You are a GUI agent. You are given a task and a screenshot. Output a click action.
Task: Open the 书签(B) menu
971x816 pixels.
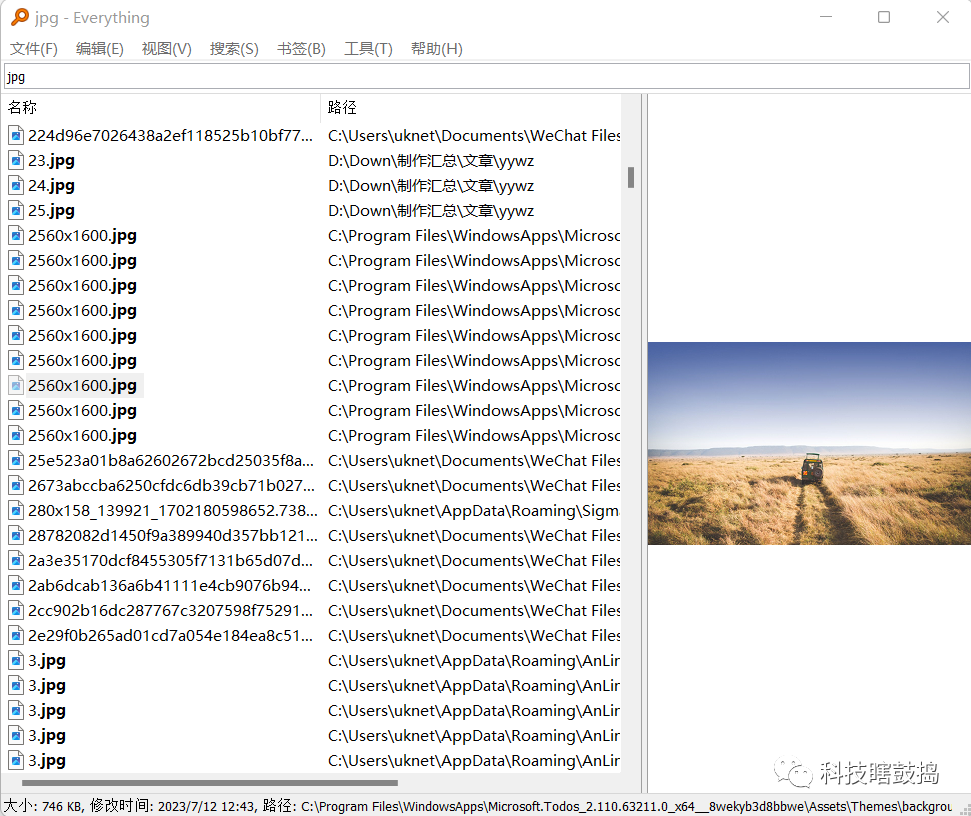(x=301, y=49)
